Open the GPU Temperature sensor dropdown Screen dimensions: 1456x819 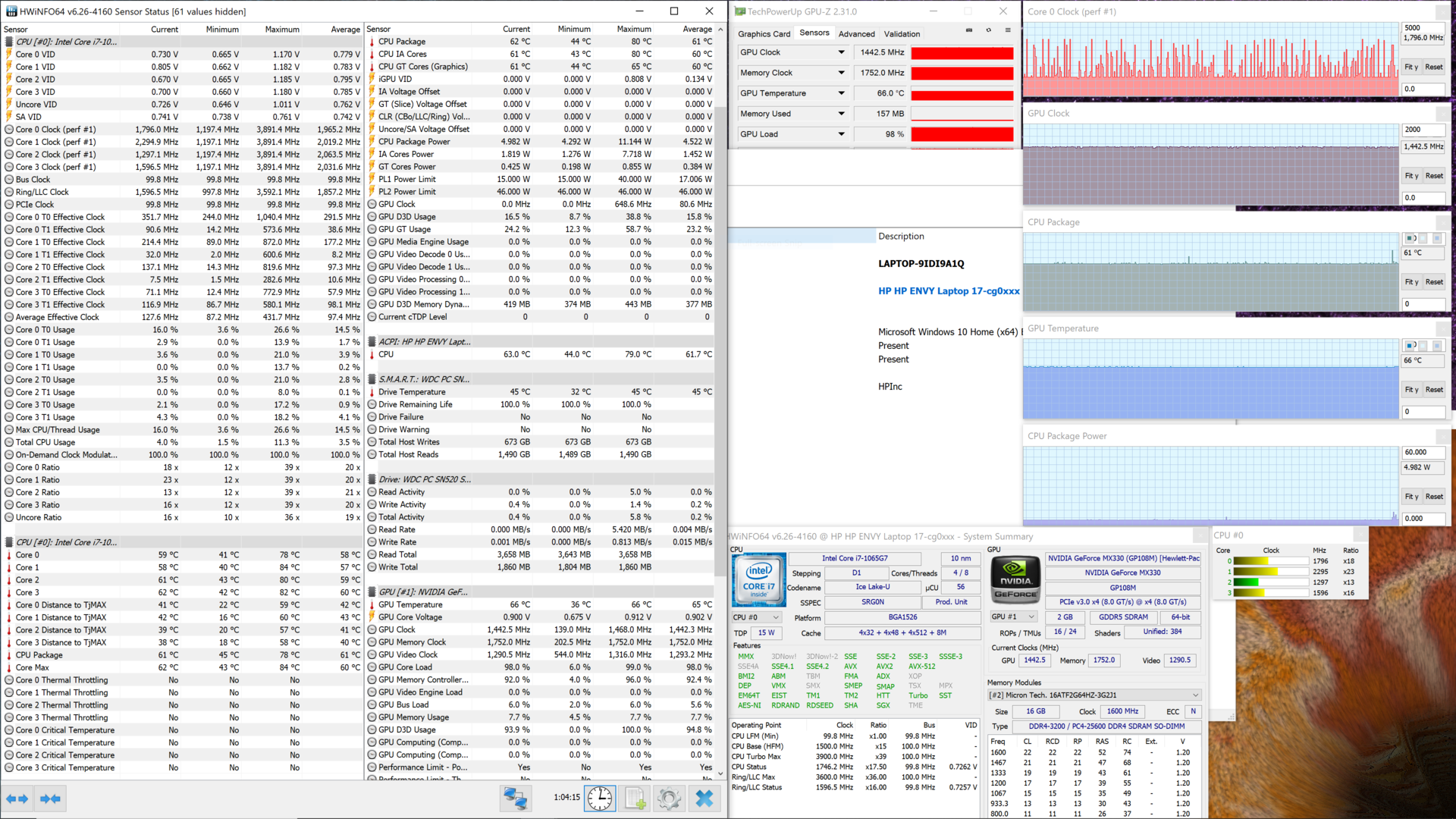click(841, 93)
